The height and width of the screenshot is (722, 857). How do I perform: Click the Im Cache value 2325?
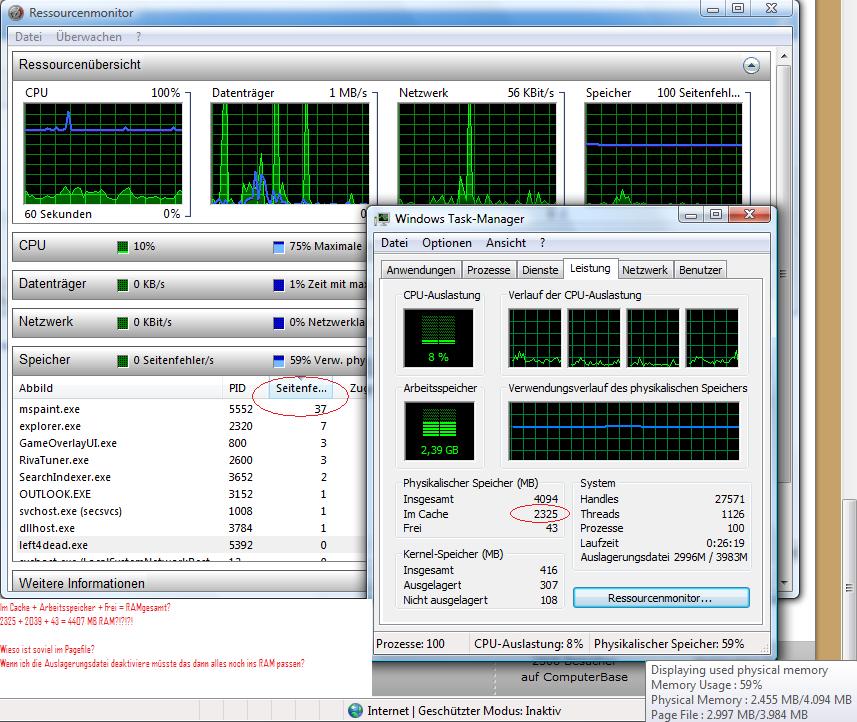[x=545, y=514]
